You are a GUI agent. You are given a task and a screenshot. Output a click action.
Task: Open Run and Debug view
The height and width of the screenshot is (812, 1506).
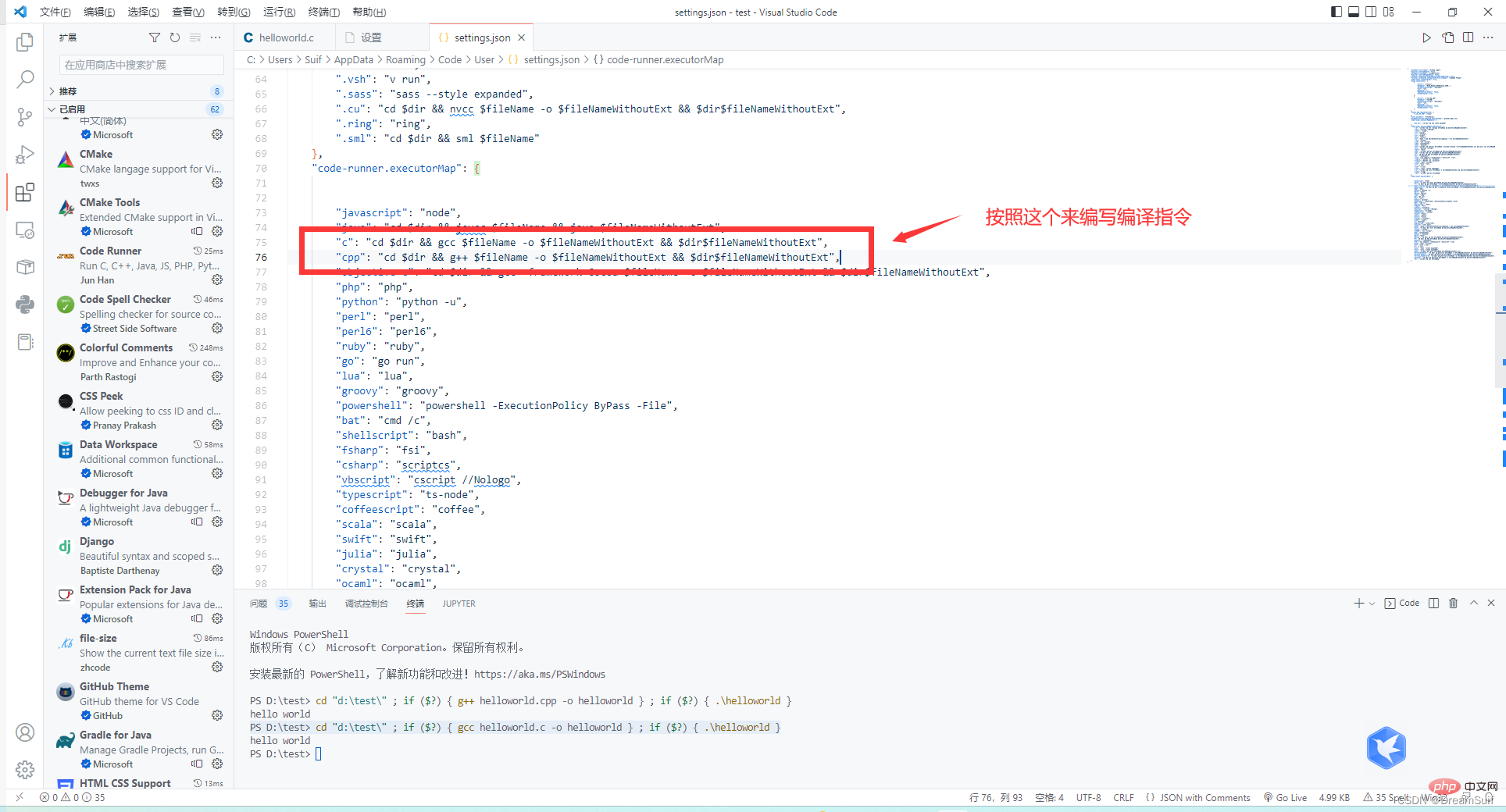(25, 155)
